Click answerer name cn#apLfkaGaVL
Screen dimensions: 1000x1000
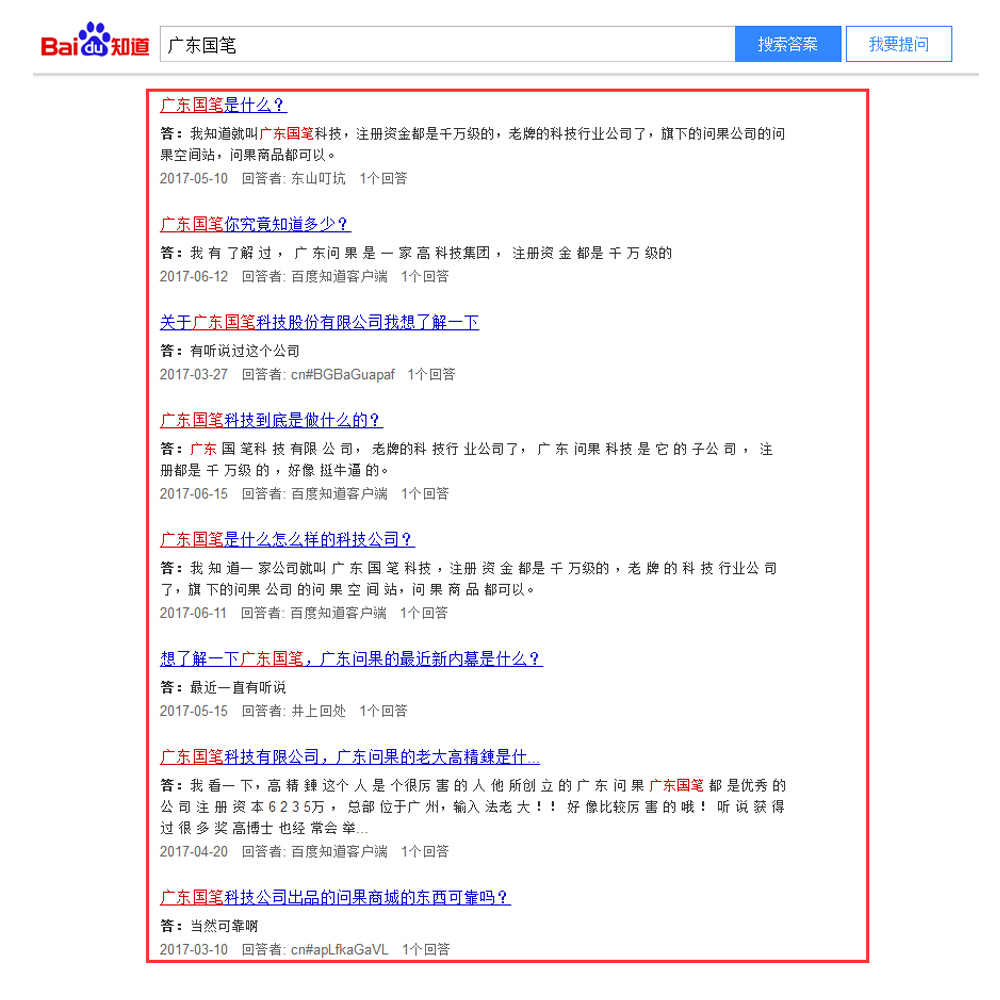click(340, 950)
